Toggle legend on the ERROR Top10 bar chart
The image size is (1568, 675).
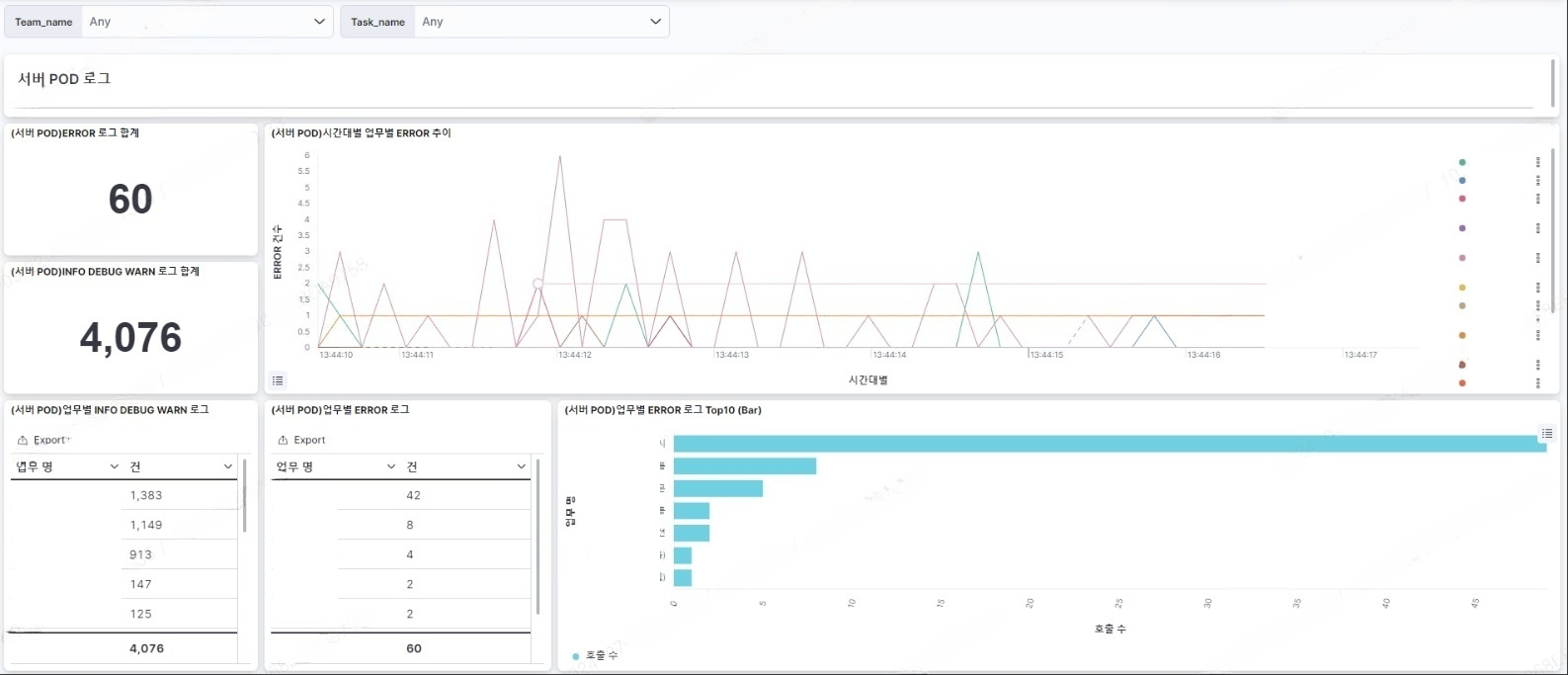coord(1547,434)
